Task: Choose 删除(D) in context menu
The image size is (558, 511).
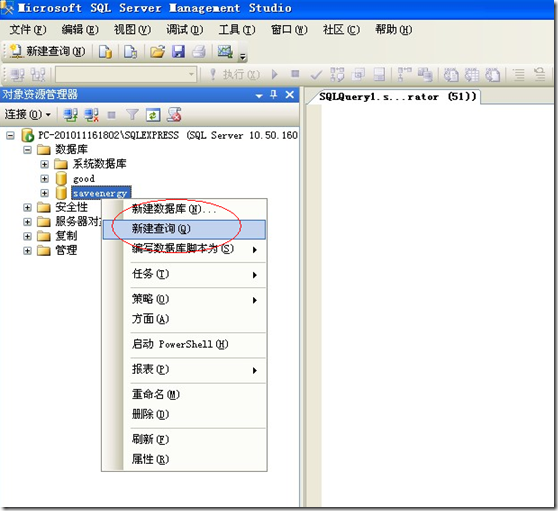Action: pos(184,415)
